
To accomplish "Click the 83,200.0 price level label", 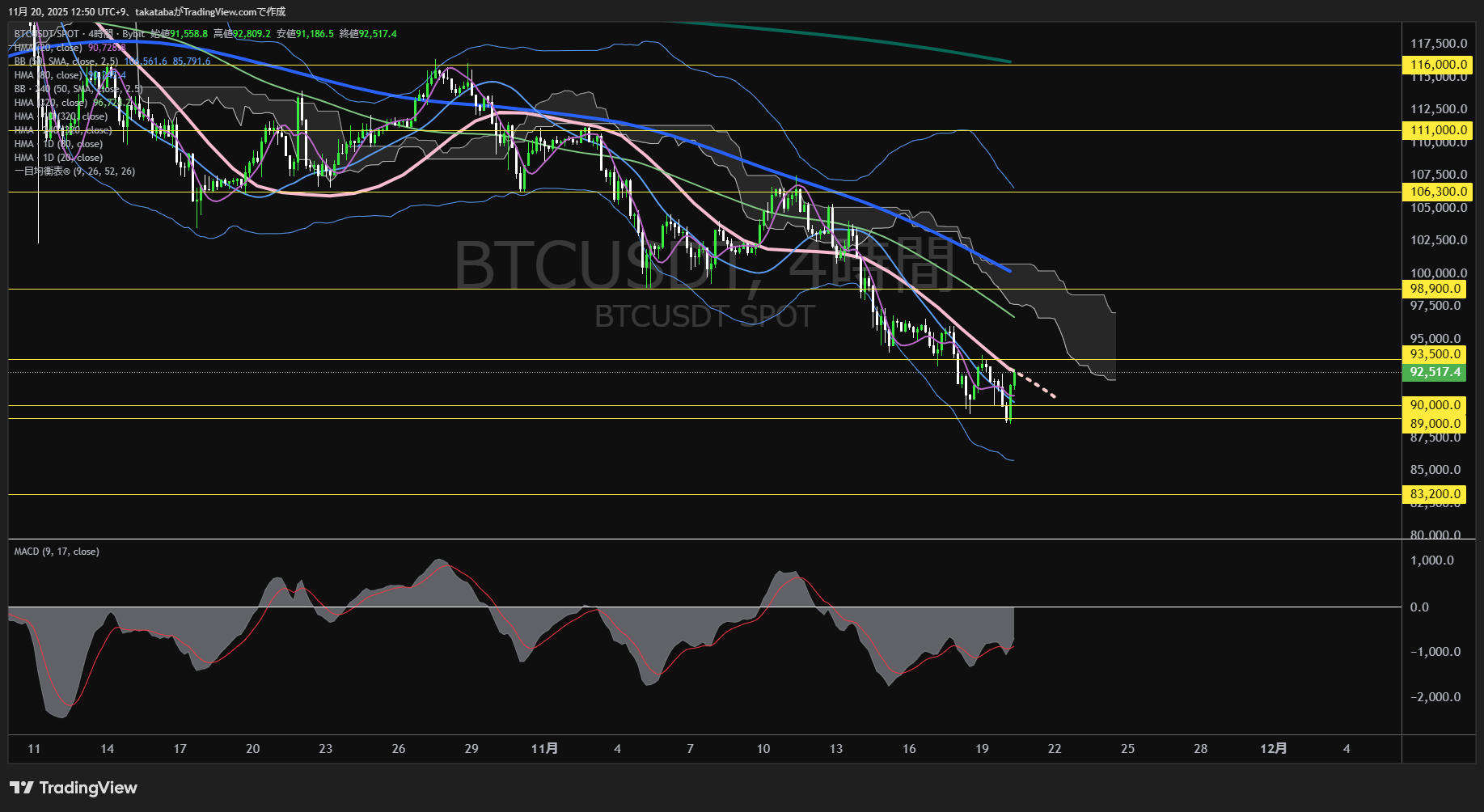I will pos(1436,494).
